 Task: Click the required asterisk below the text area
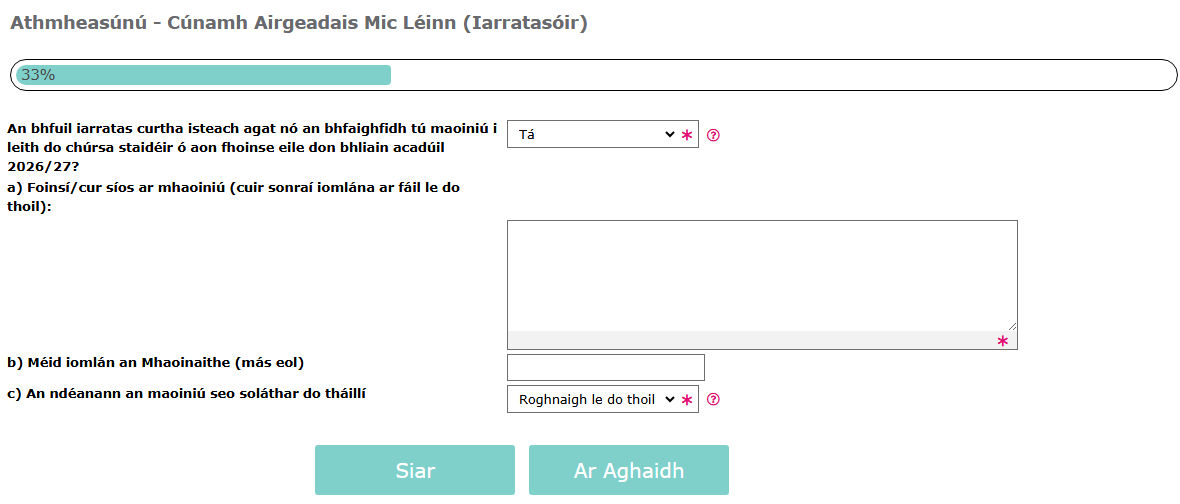pos(1002,341)
